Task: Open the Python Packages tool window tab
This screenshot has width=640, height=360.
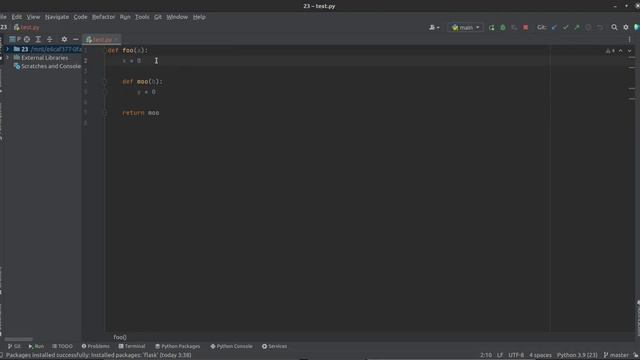Action: coord(178,346)
